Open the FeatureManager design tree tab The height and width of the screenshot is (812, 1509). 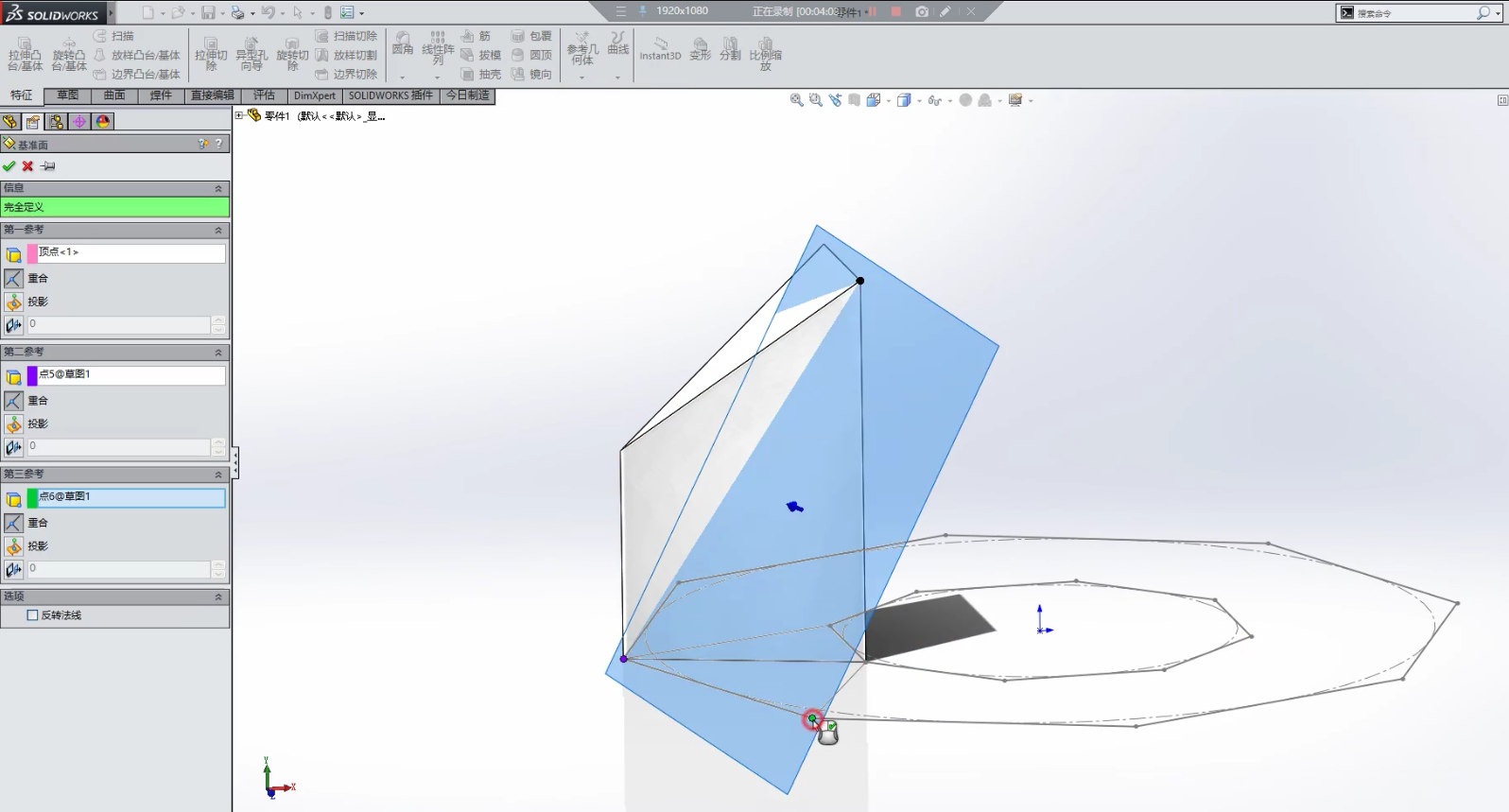click(x=10, y=122)
